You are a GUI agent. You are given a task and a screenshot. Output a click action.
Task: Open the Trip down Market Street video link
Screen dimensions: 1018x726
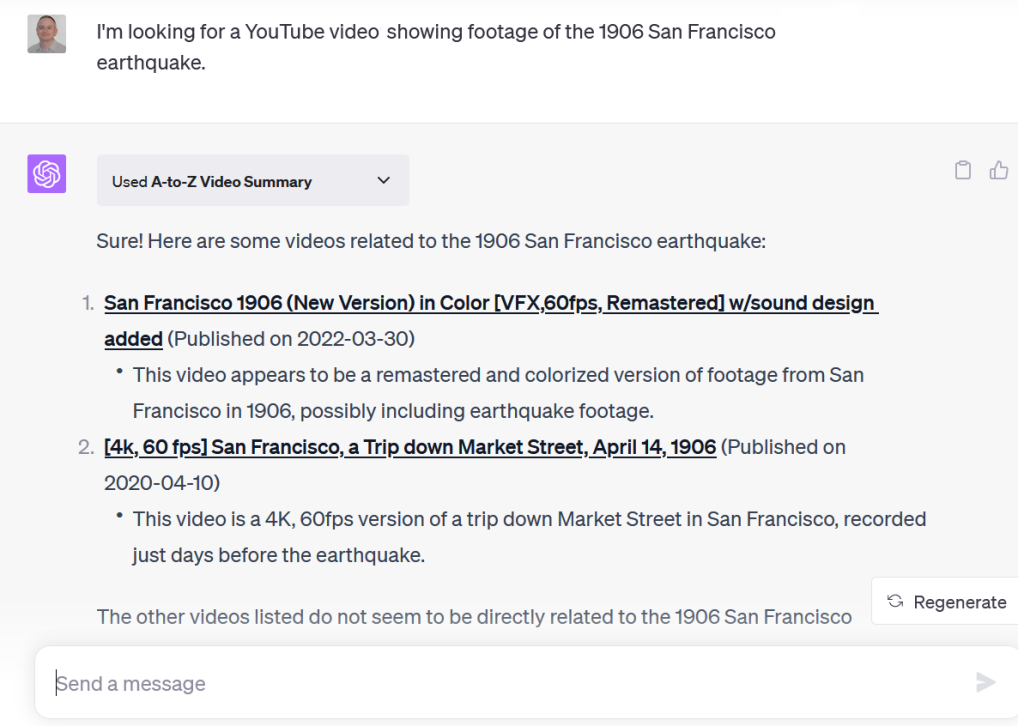[x=410, y=447]
